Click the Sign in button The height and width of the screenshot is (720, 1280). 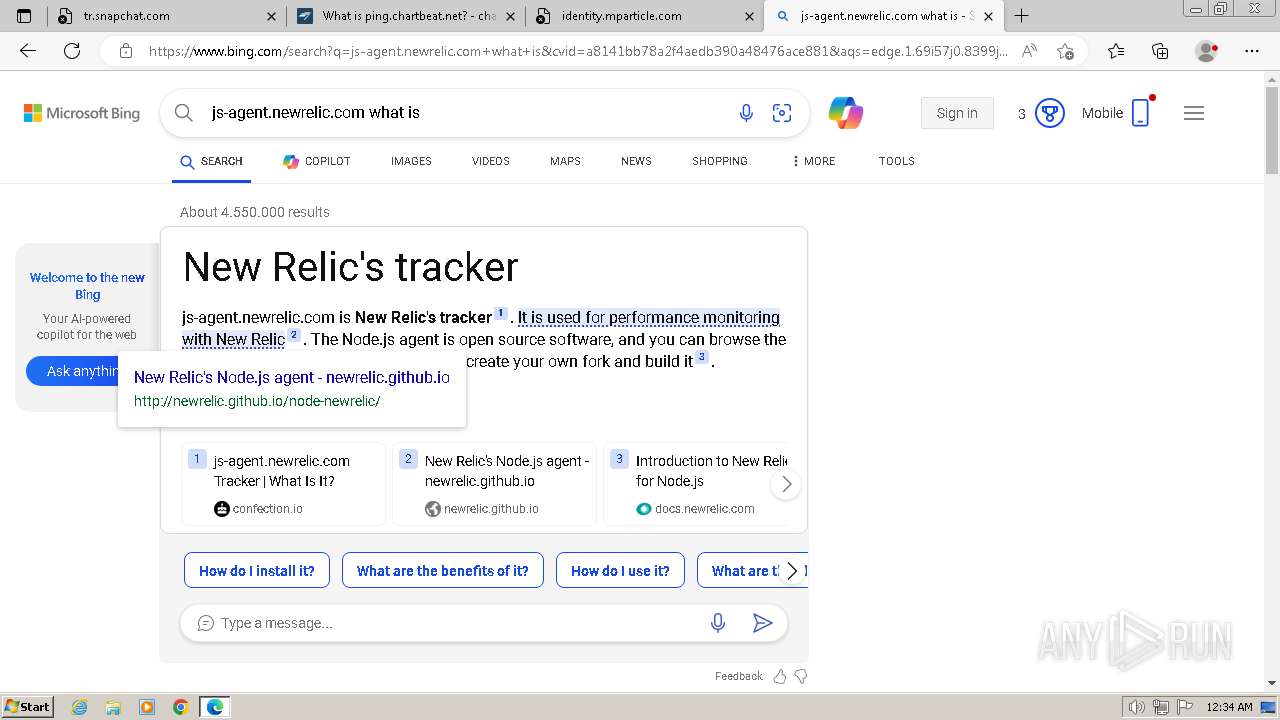957,113
